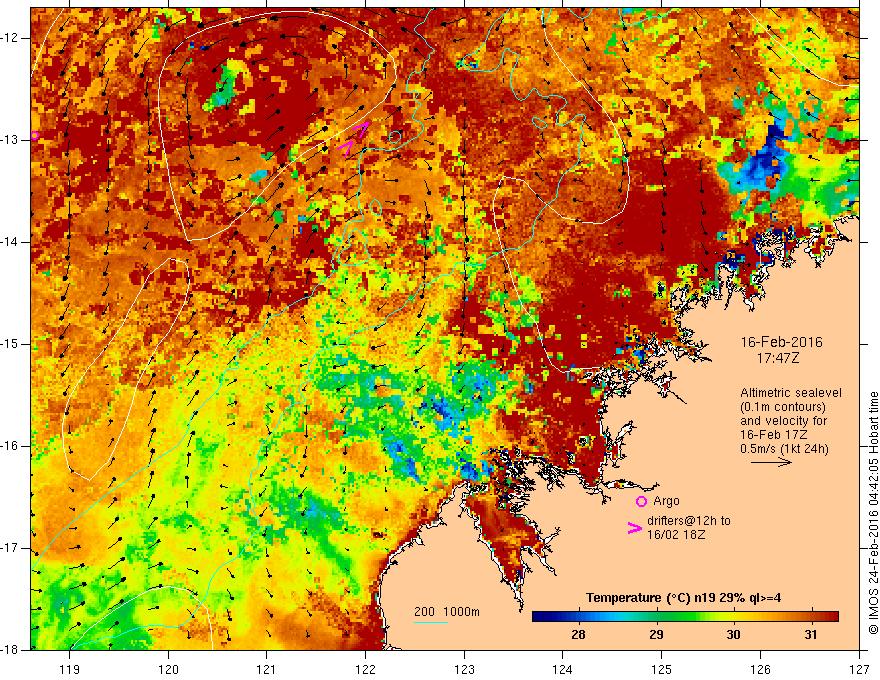The height and width of the screenshot is (680, 880).
Task: Click the green cool patch near 120.6E -12.5
Action: [227, 87]
